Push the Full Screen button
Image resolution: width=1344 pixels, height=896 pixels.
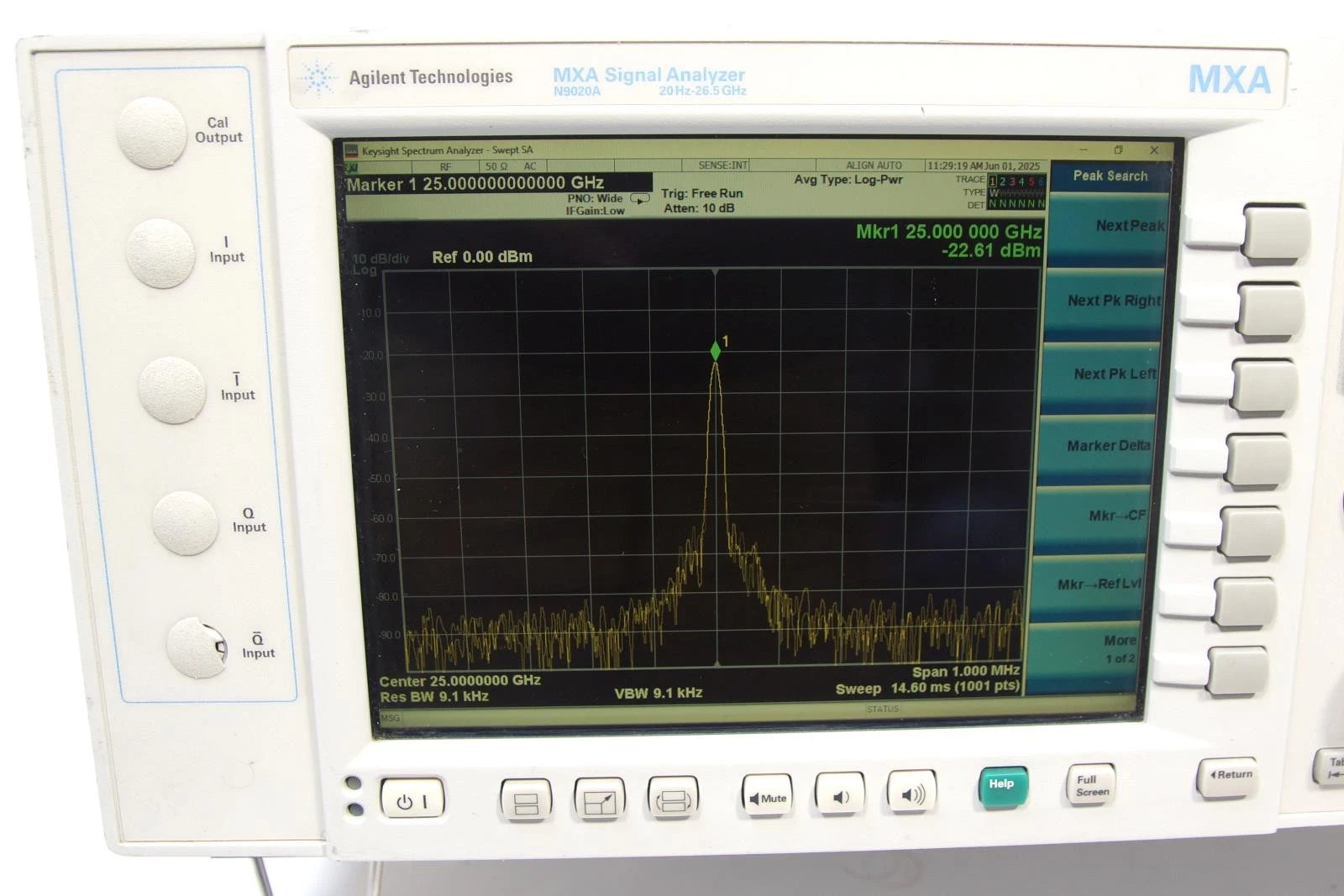[1092, 785]
